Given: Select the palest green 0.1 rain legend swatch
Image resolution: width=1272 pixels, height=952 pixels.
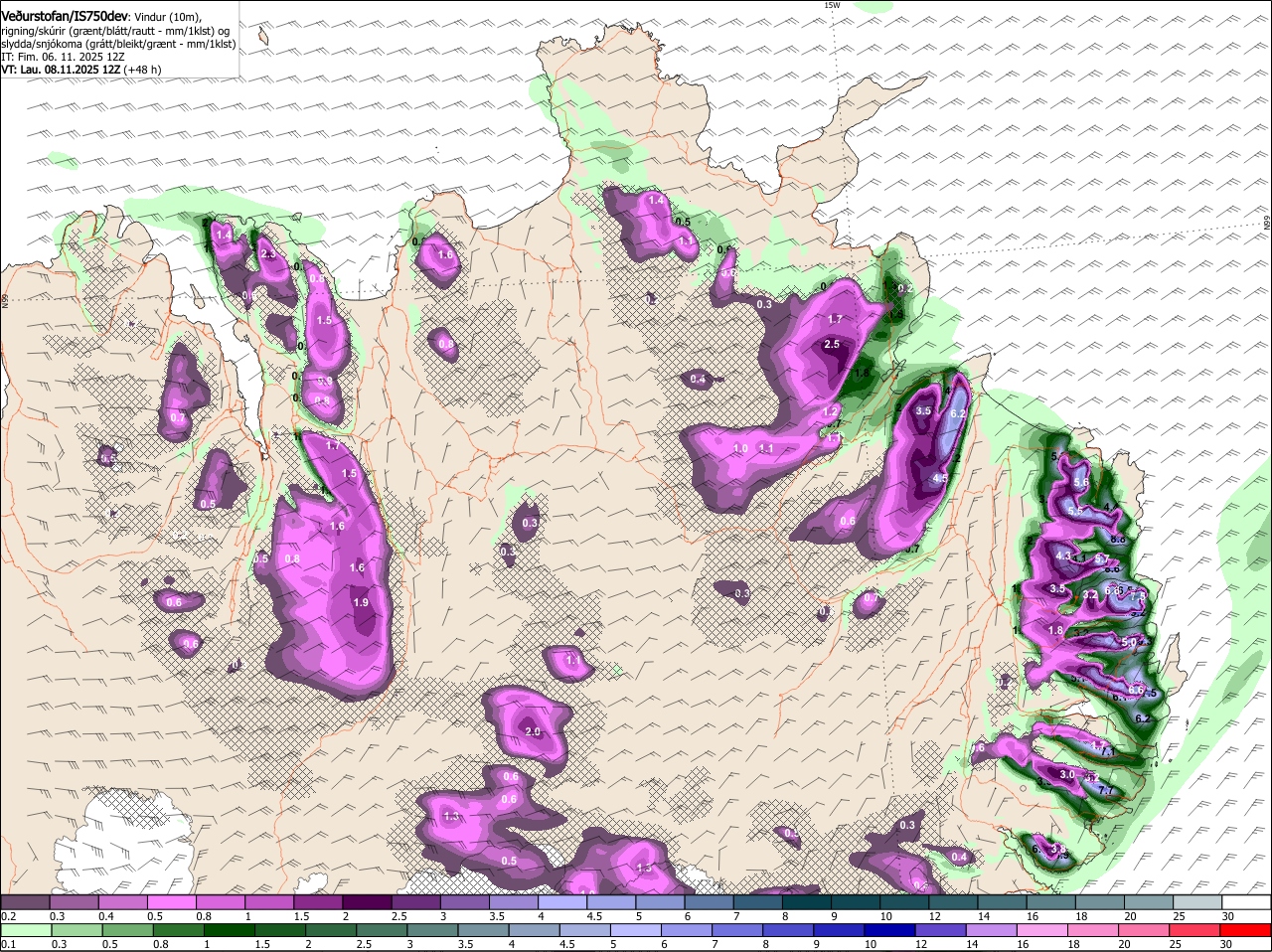Looking at the screenshot, I should point(25,930).
